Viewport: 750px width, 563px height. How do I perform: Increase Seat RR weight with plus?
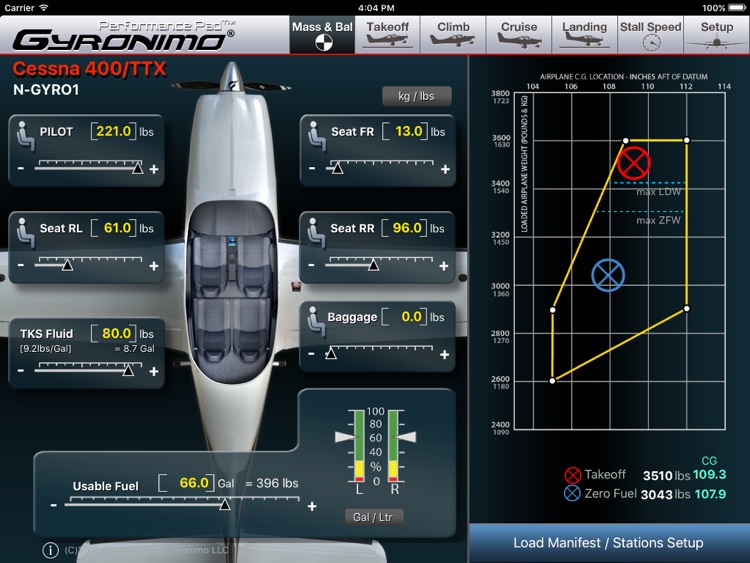click(444, 265)
